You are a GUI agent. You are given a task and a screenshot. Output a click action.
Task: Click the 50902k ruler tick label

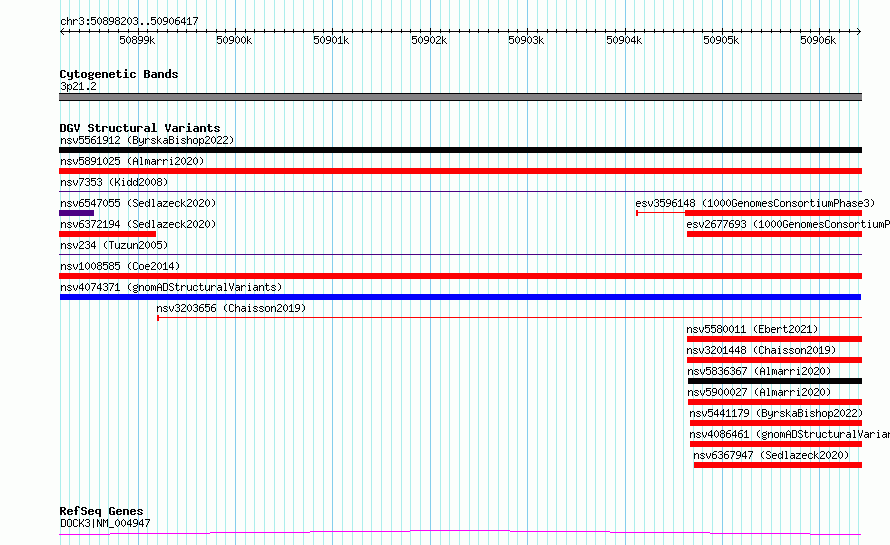(429, 40)
